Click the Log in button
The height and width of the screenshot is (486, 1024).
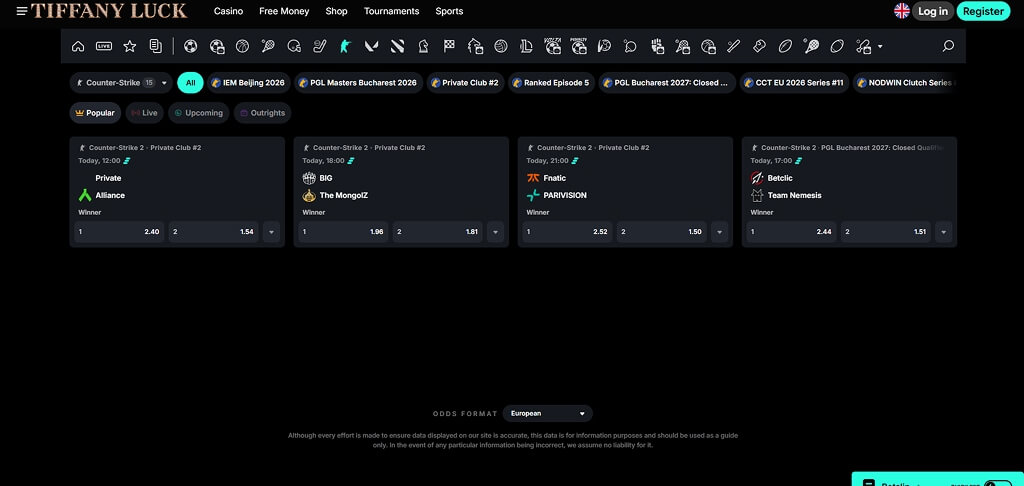click(x=933, y=11)
